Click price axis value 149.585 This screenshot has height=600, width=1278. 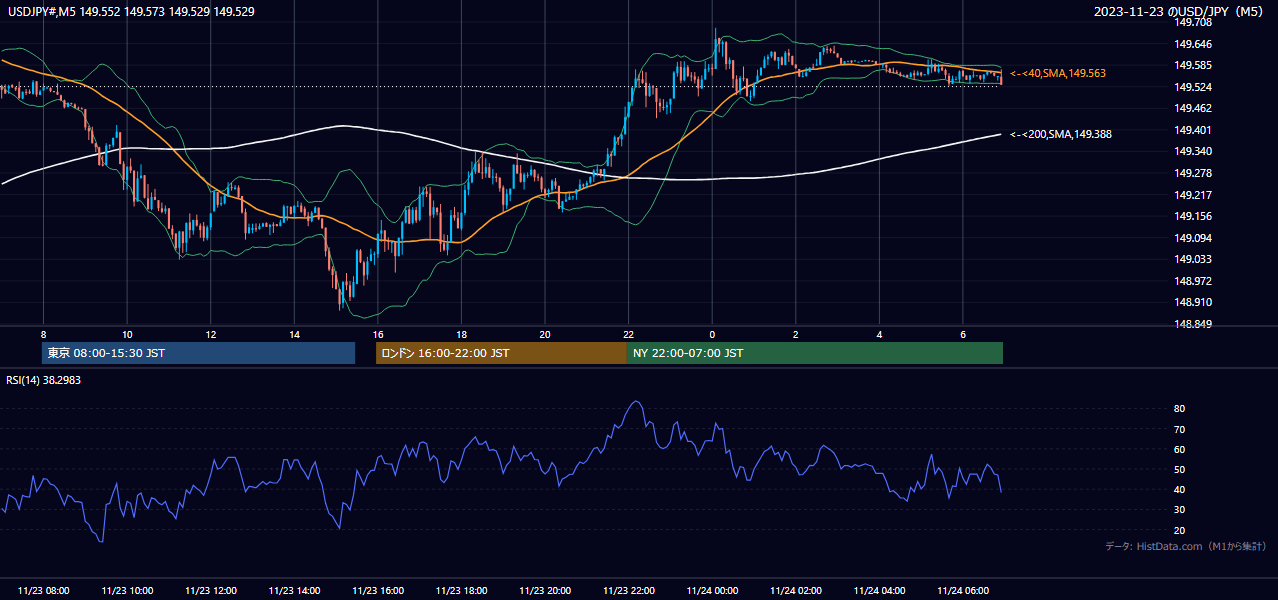(x=1193, y=65)
